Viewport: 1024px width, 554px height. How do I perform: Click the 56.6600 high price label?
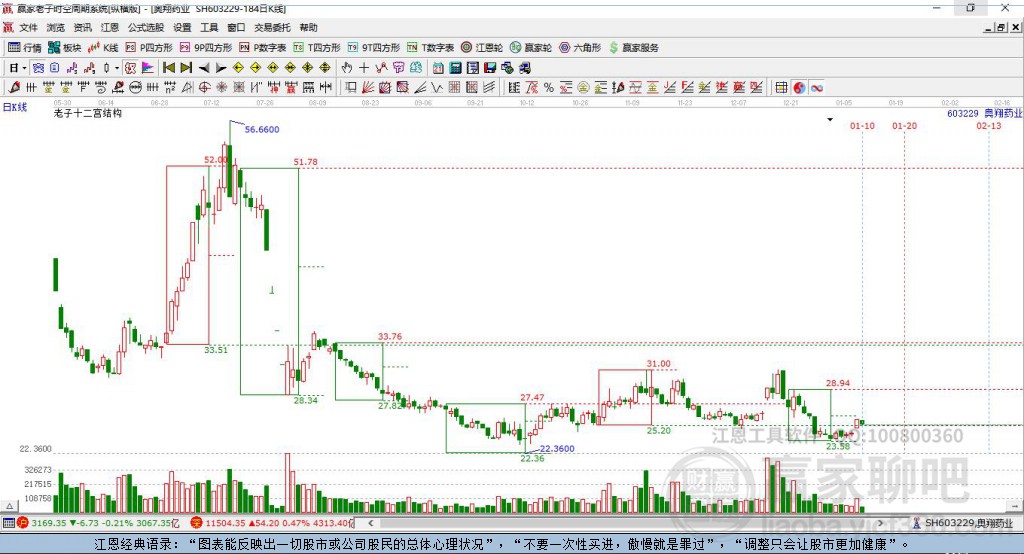[262, 130]
